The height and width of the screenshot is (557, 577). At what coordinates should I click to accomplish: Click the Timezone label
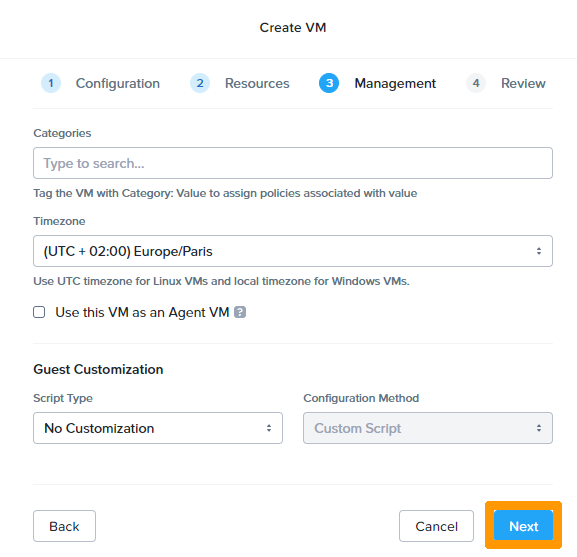click(x=59, y=221)
